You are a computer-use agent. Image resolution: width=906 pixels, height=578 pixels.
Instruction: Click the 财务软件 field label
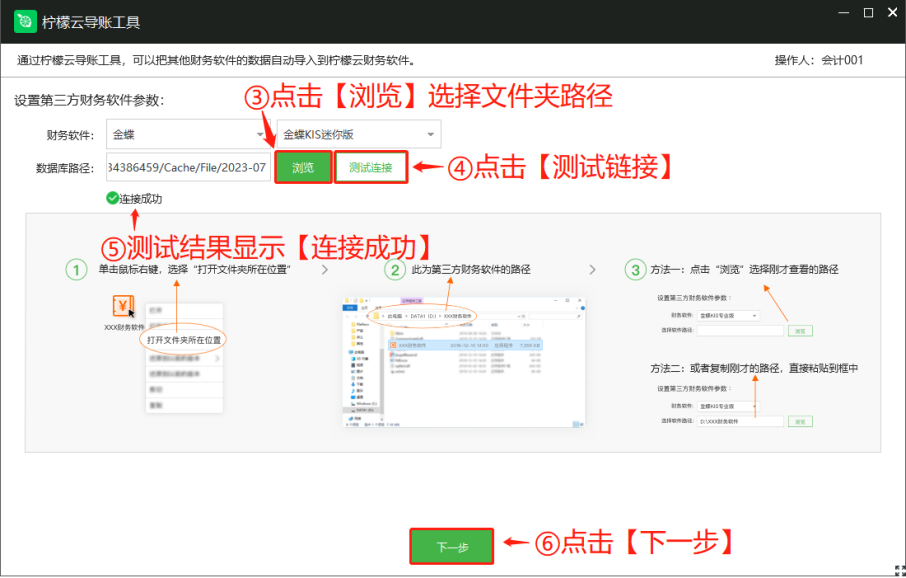(x=70, y=135)
